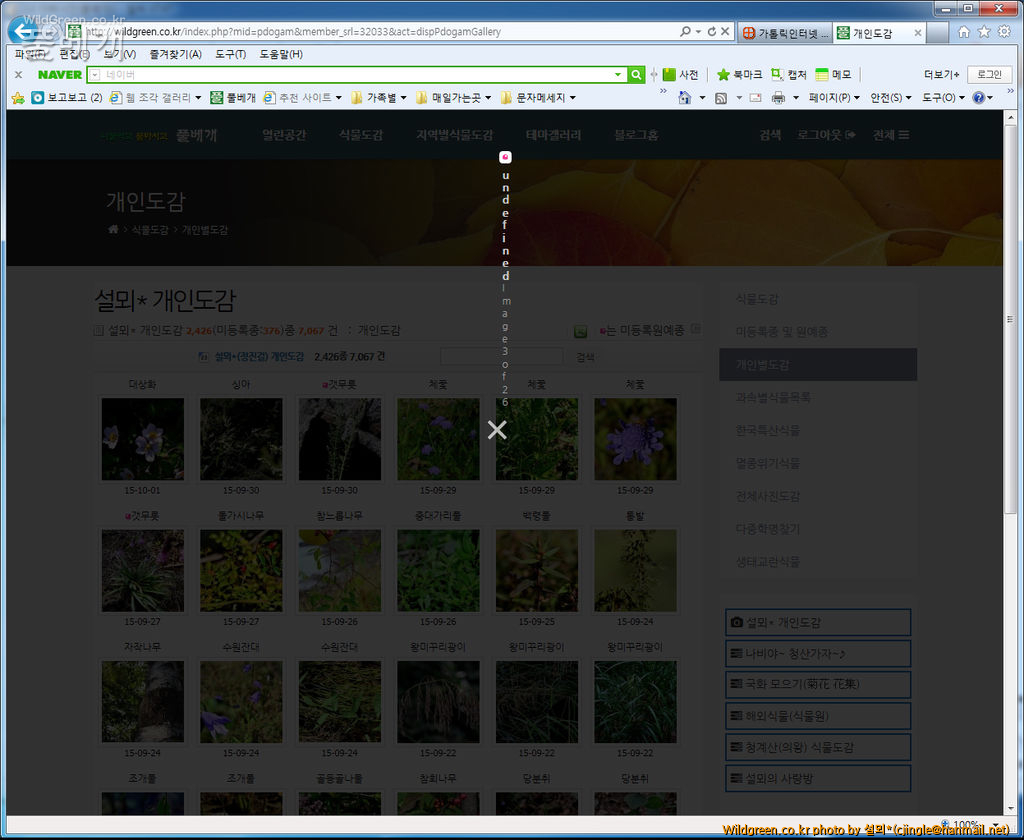Click the 로그인 button in Naver toolbar

(x=989, y=75)
